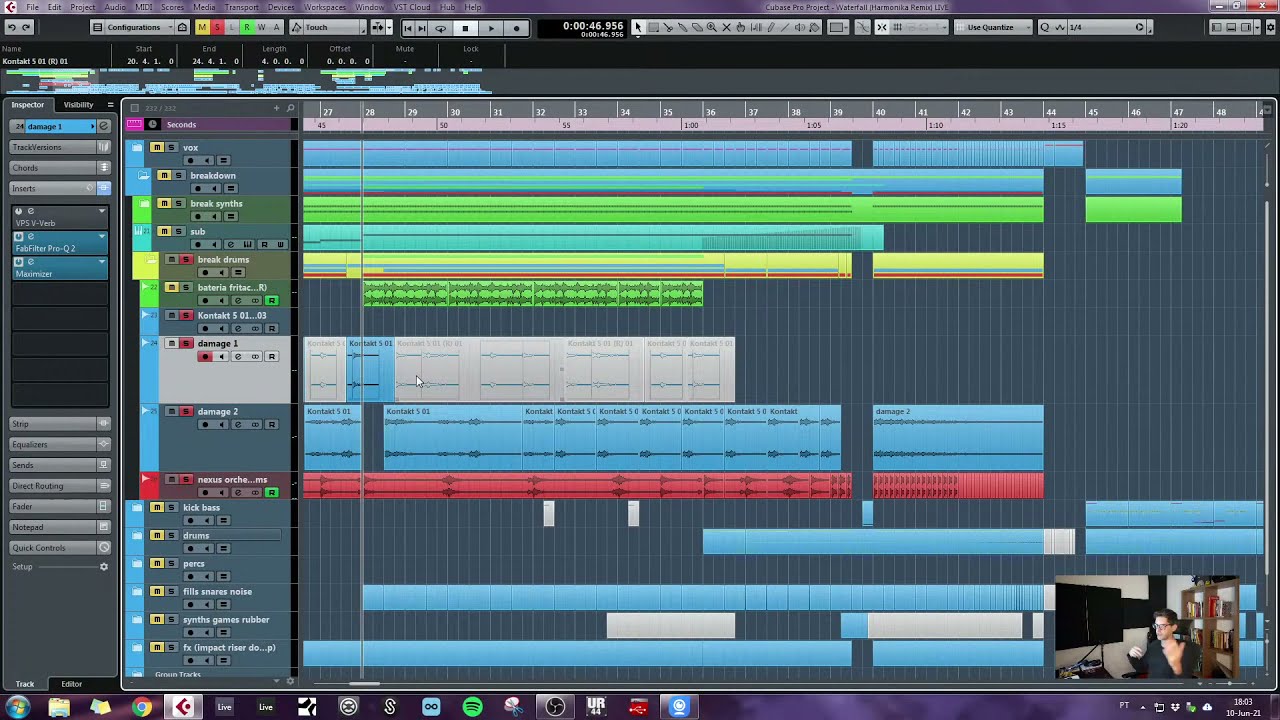
Task: Select the Erase tool
Action: click(x=696, y=27)
